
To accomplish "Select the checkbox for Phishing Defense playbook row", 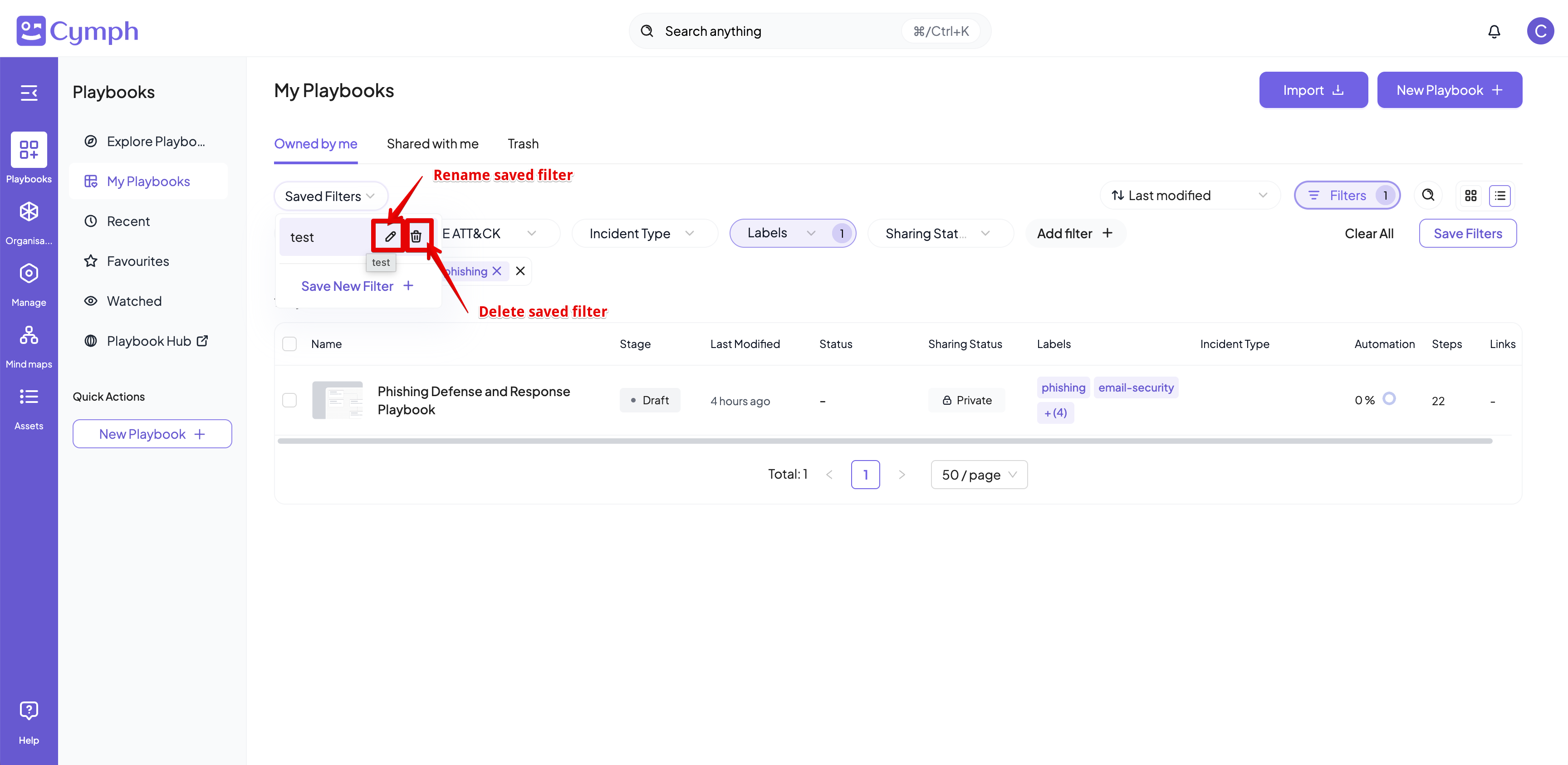I will [x=290, y=400].
